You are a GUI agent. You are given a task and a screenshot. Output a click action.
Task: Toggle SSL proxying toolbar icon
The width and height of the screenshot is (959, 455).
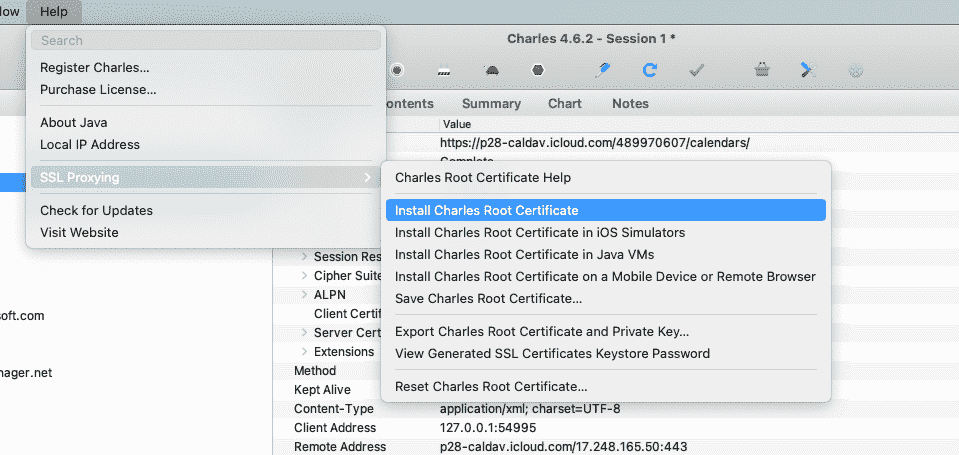click(444, 71)
